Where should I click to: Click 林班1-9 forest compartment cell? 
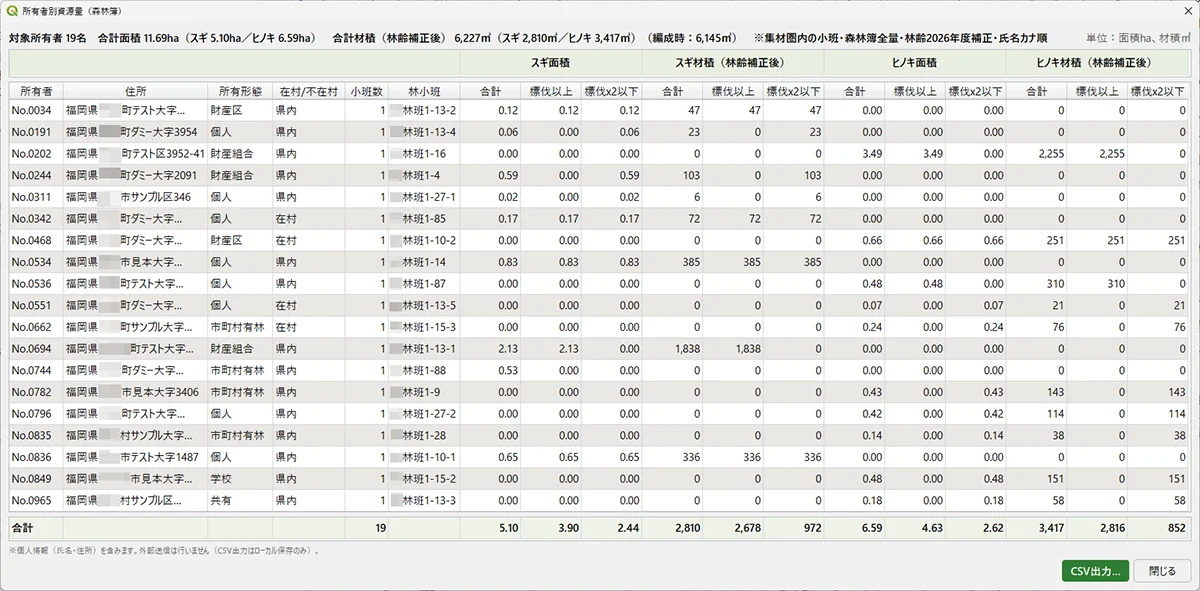425,392
